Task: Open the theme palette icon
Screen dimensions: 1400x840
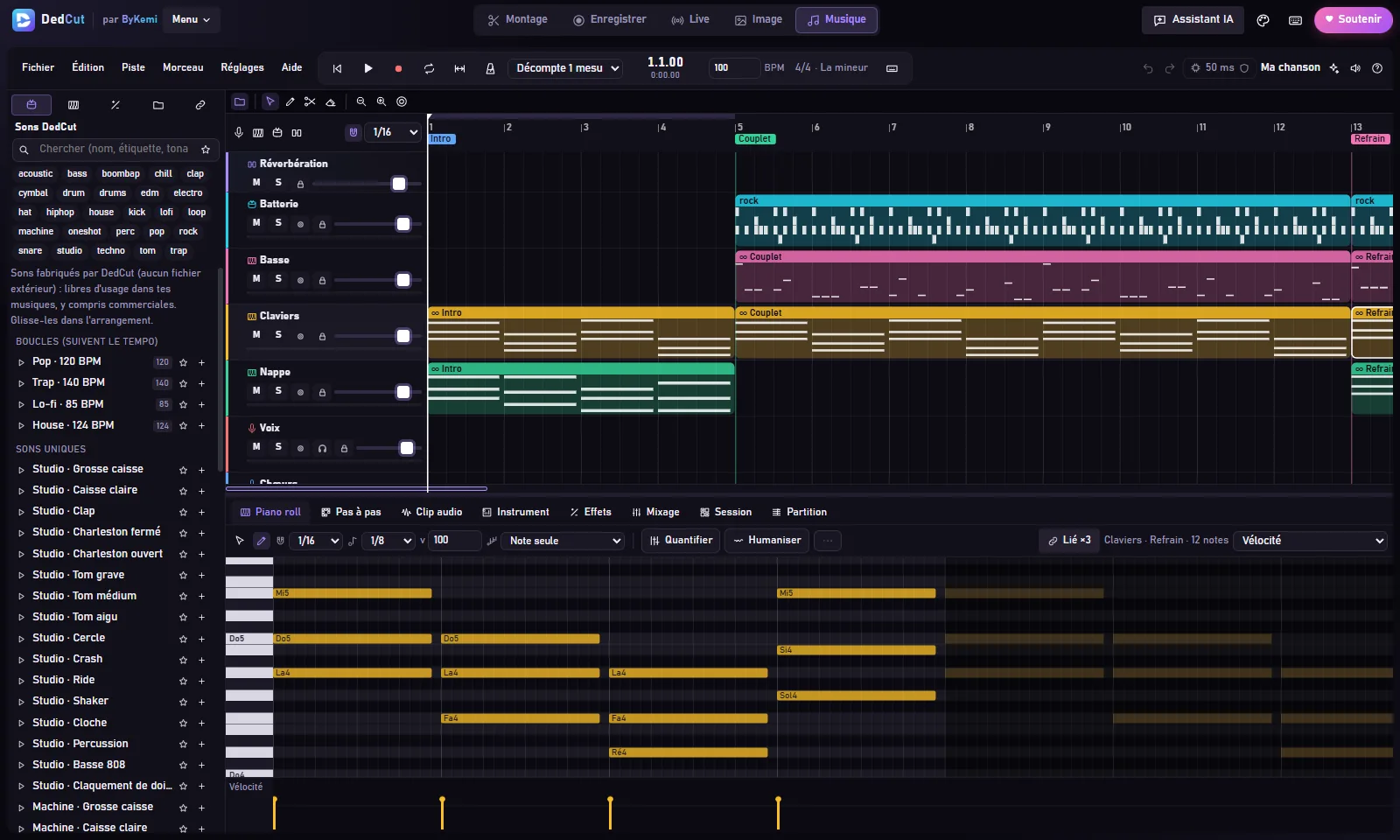Action: click(1263, 20)
